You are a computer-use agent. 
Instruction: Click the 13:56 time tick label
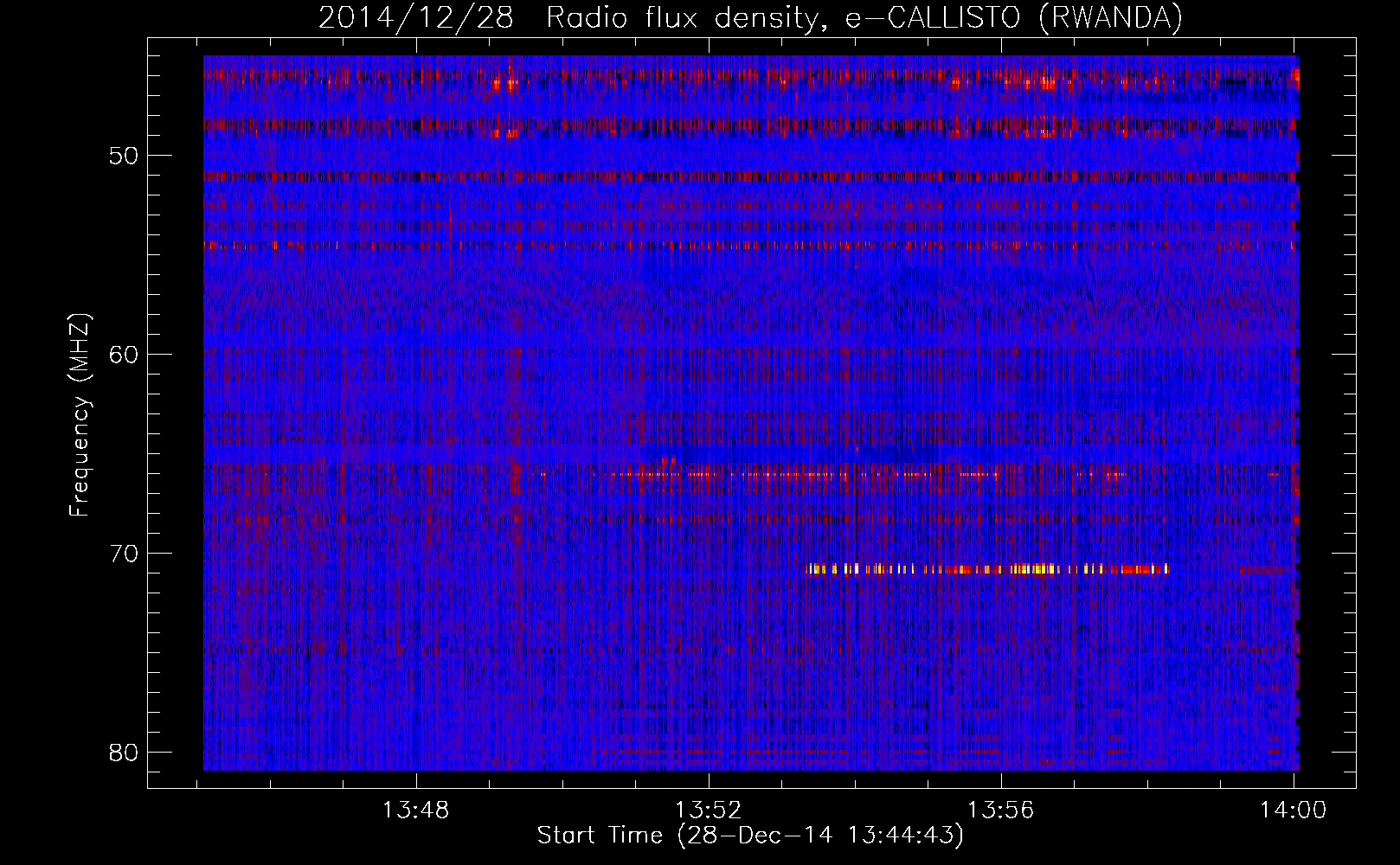[1000, 811]
